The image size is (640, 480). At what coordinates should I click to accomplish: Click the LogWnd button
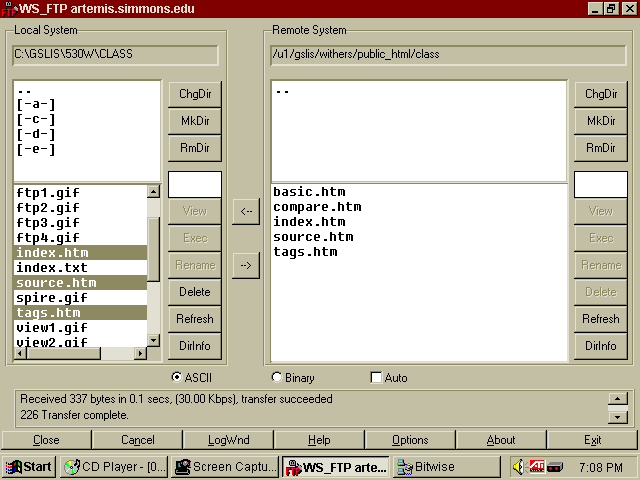[228, 440]
